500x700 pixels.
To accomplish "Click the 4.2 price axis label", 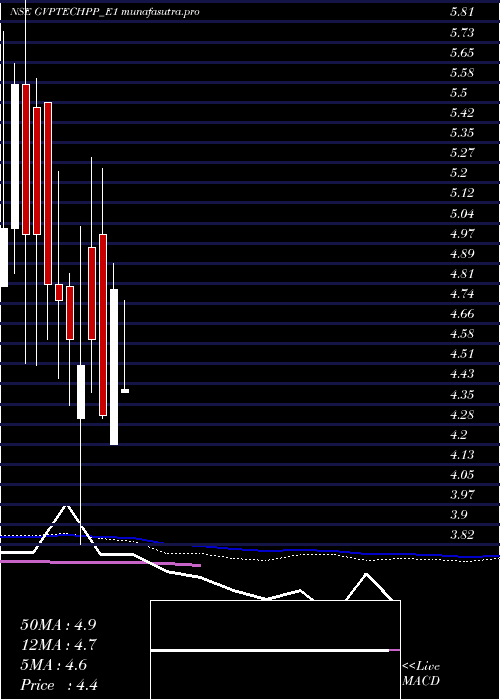I will click(458, 435).
